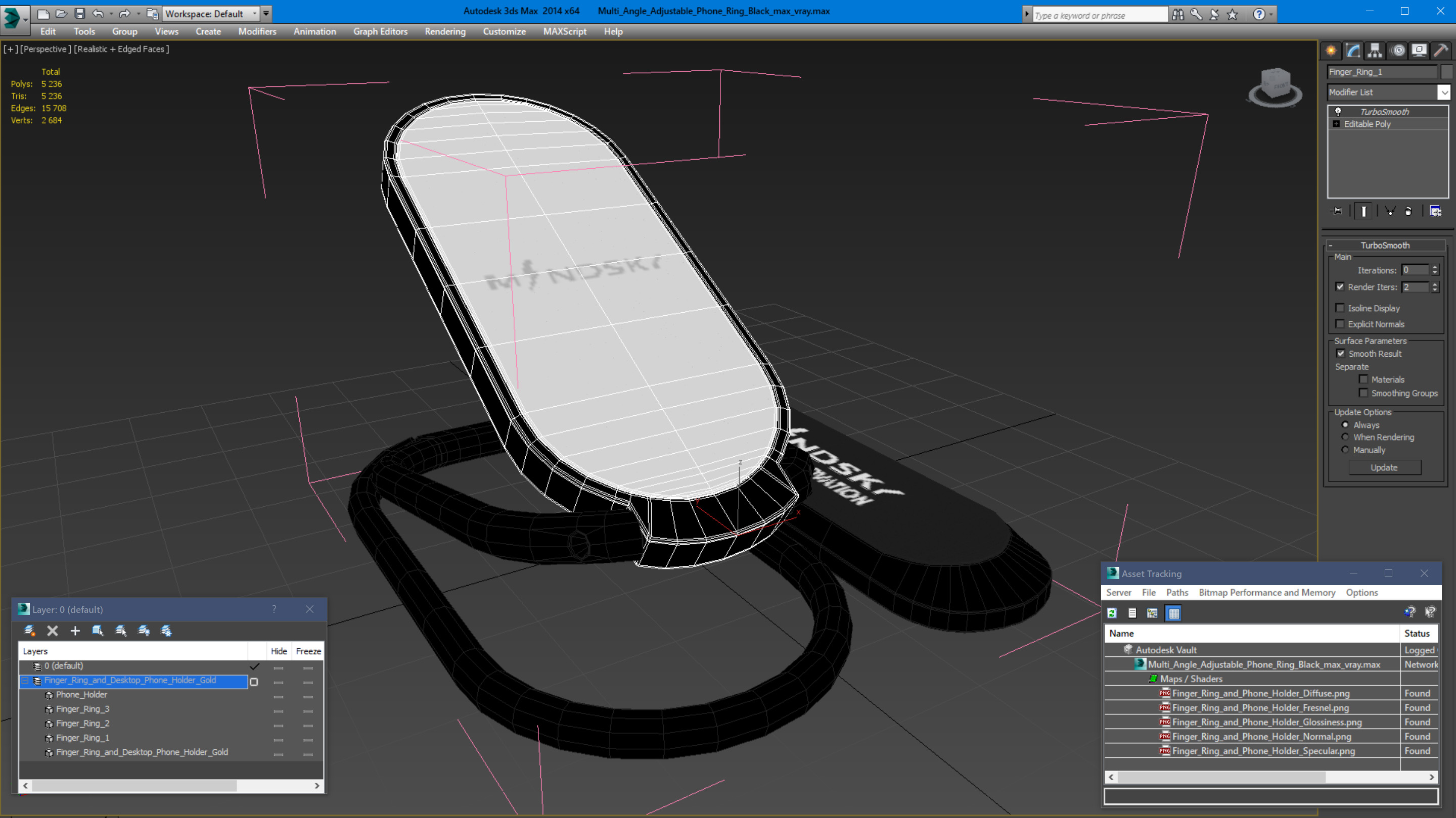
Task: Click the Undo arrow icon
Action: coord(98,13)
